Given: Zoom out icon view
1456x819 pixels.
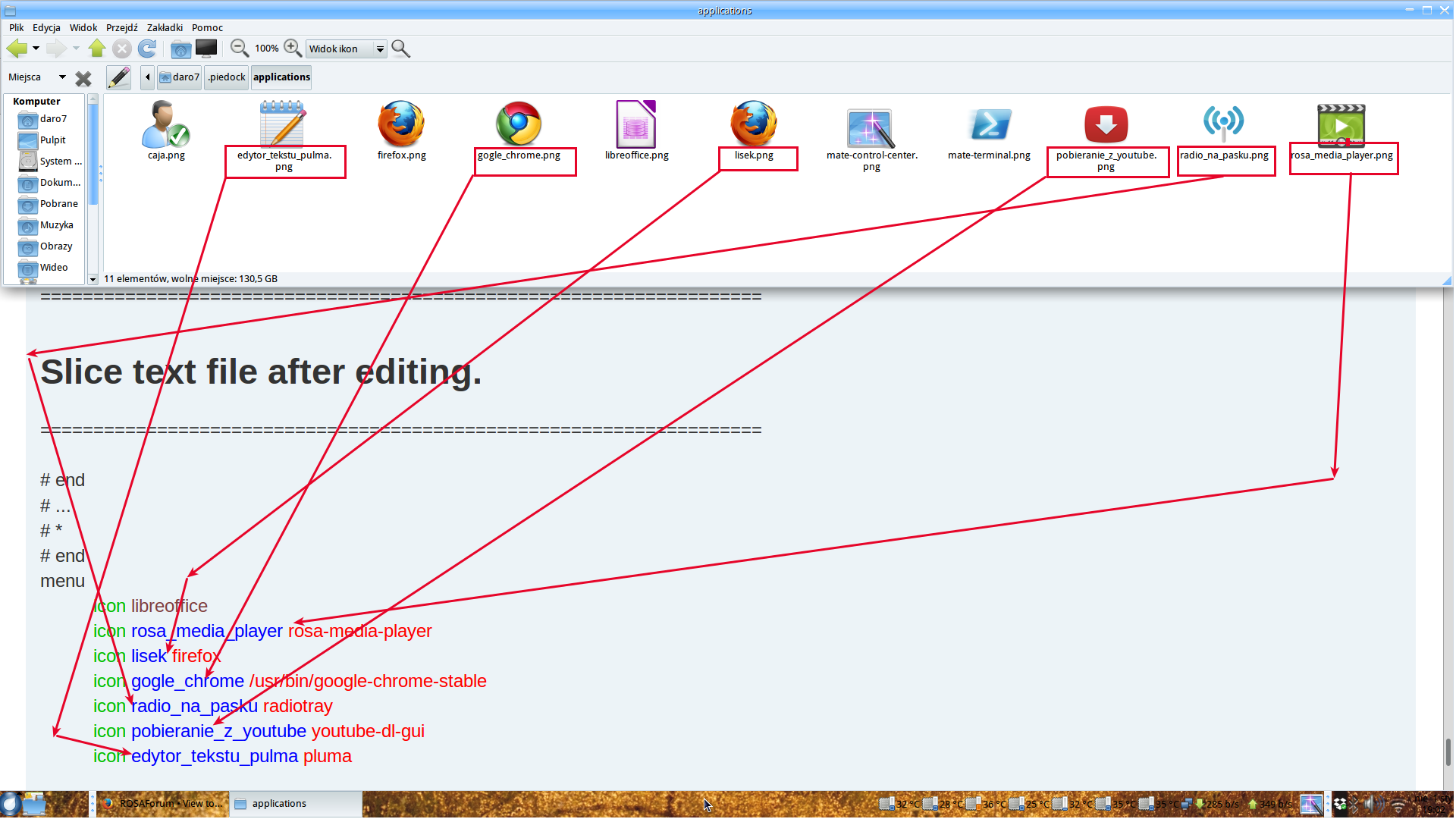Looking at the screenshot, I should (x=239, y=49).
